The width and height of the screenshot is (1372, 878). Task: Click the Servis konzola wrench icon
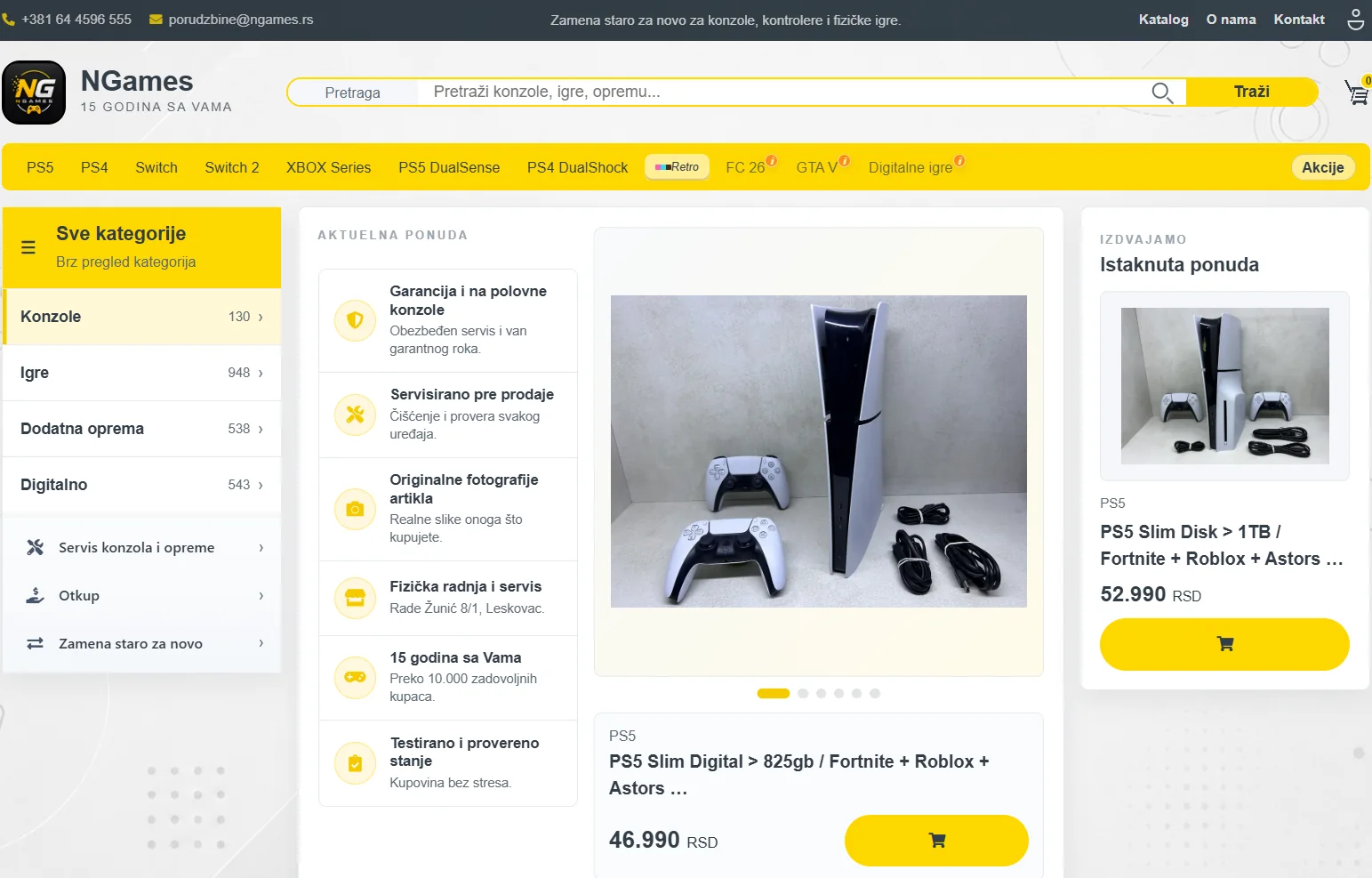36,547
